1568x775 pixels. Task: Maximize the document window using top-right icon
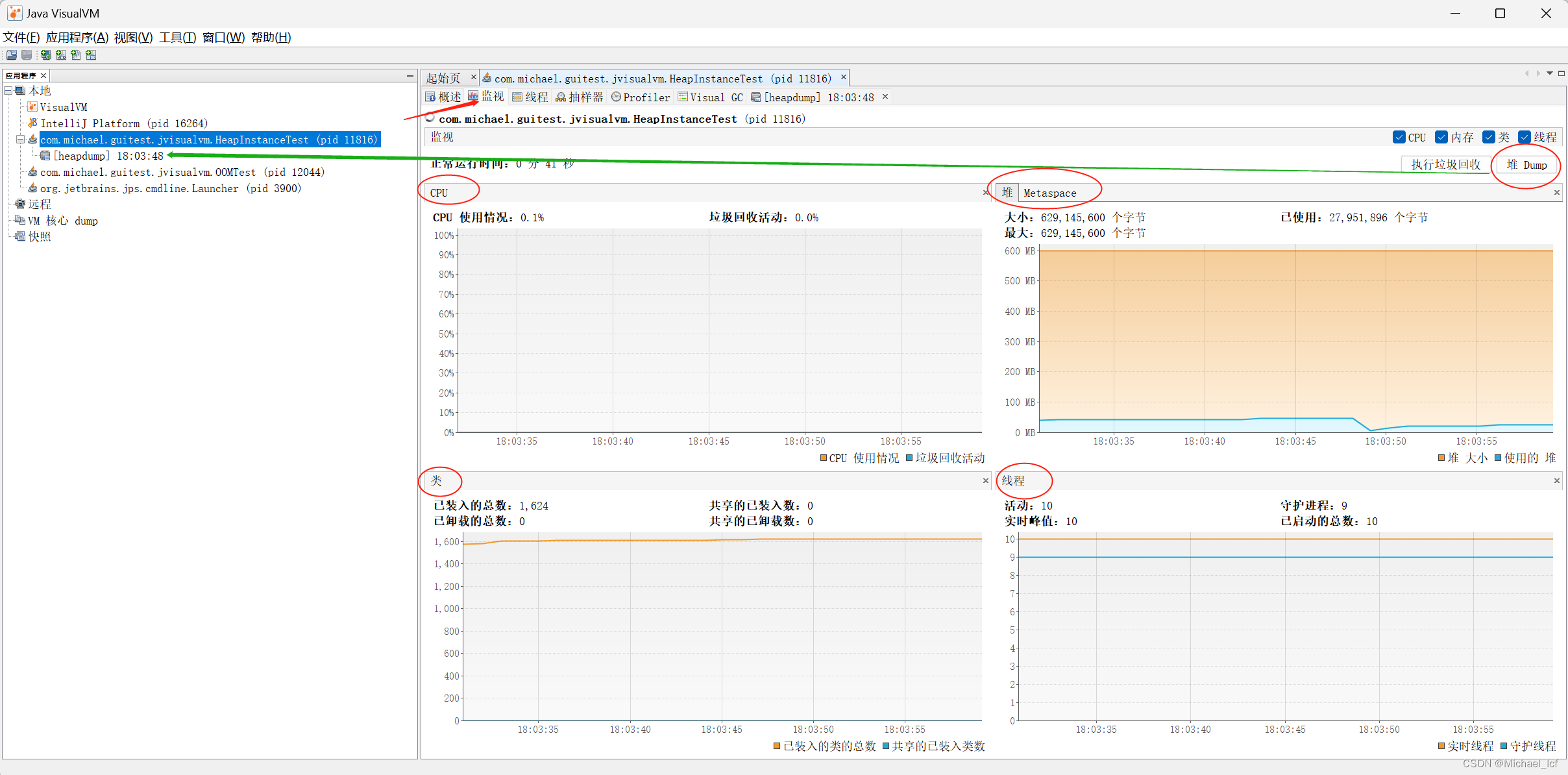pos(1562,73)
